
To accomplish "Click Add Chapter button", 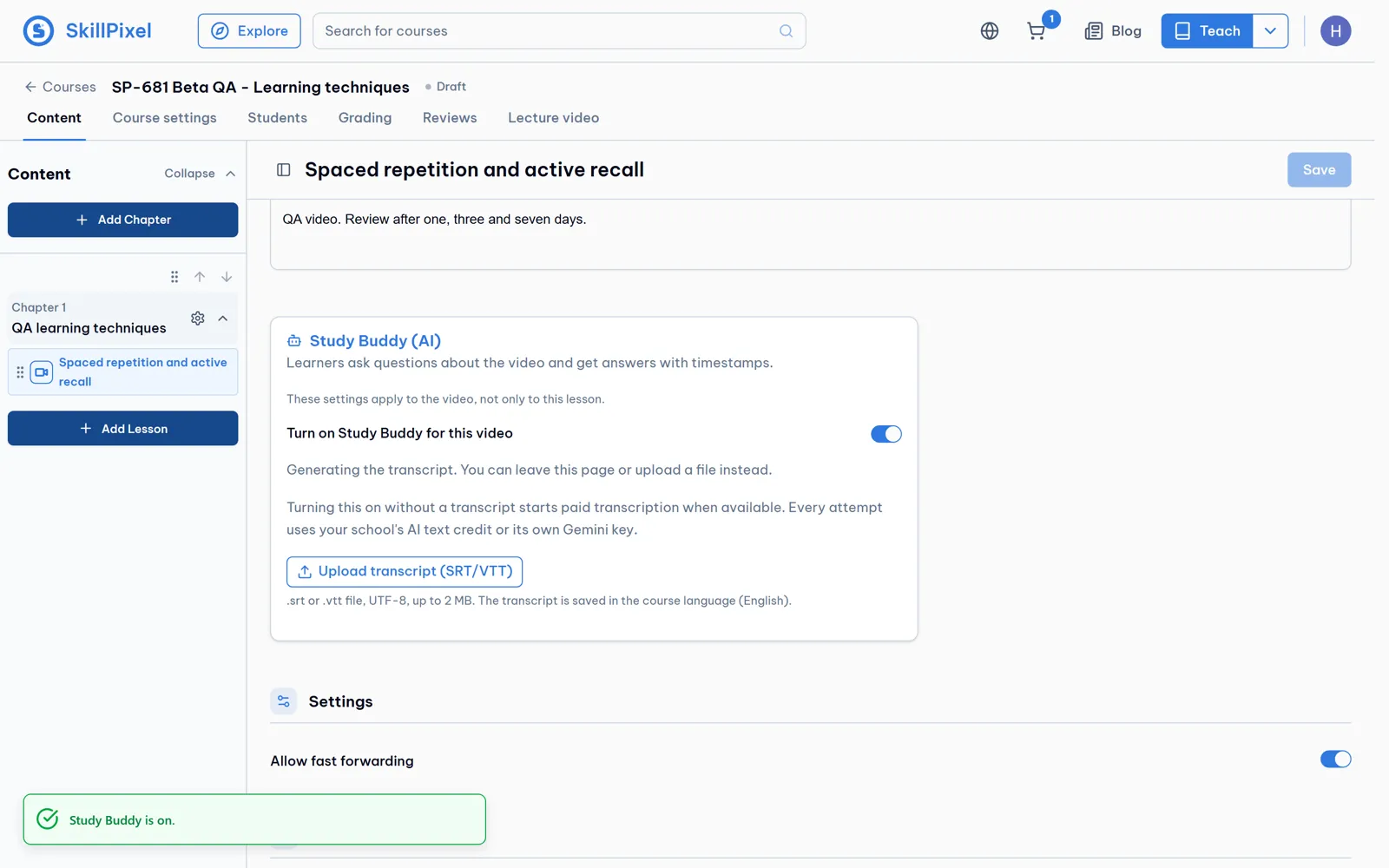I will tap(123, 220).
